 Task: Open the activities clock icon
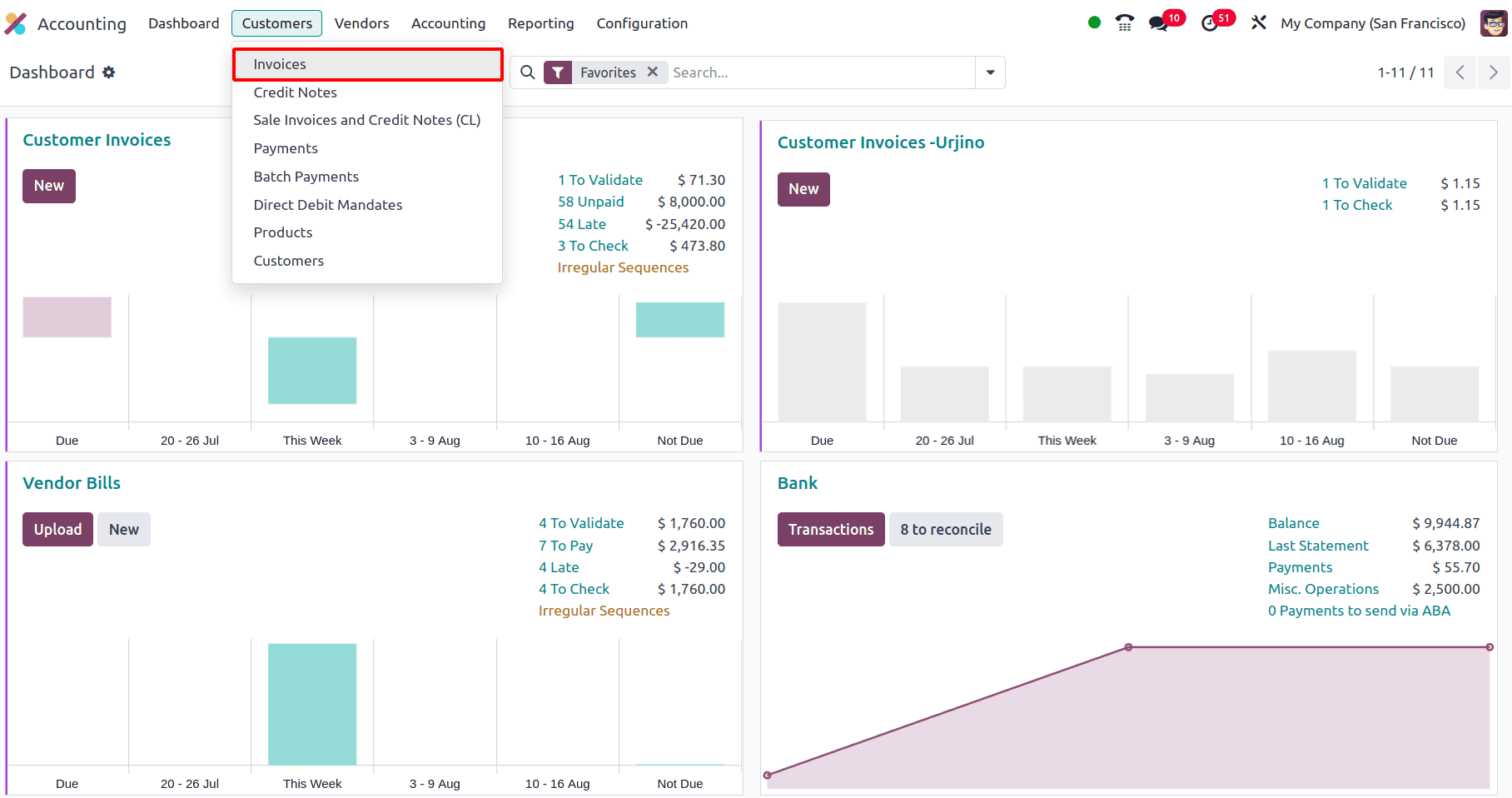point(1210,23)
